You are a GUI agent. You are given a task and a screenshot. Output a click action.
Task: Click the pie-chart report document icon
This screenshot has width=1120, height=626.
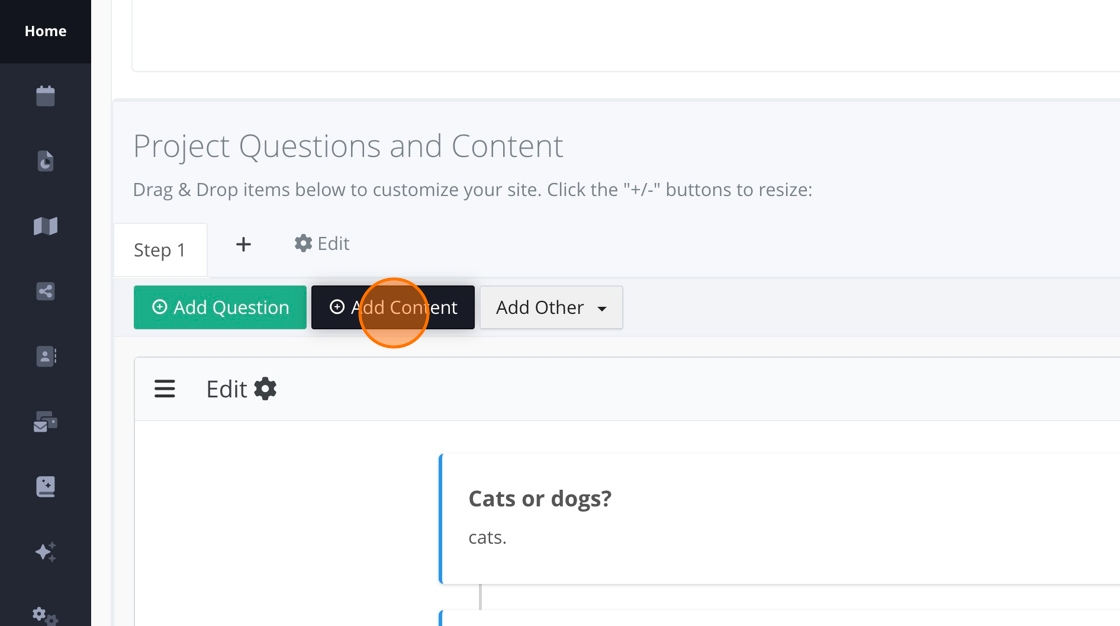point(45,161)
